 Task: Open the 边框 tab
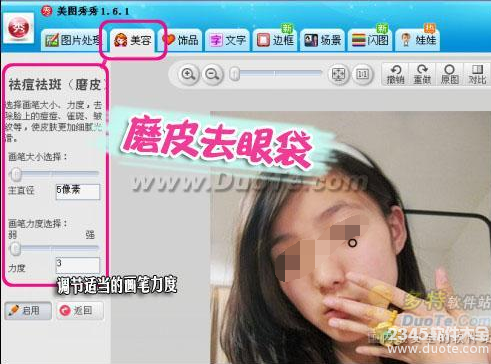tap(275, 40)
